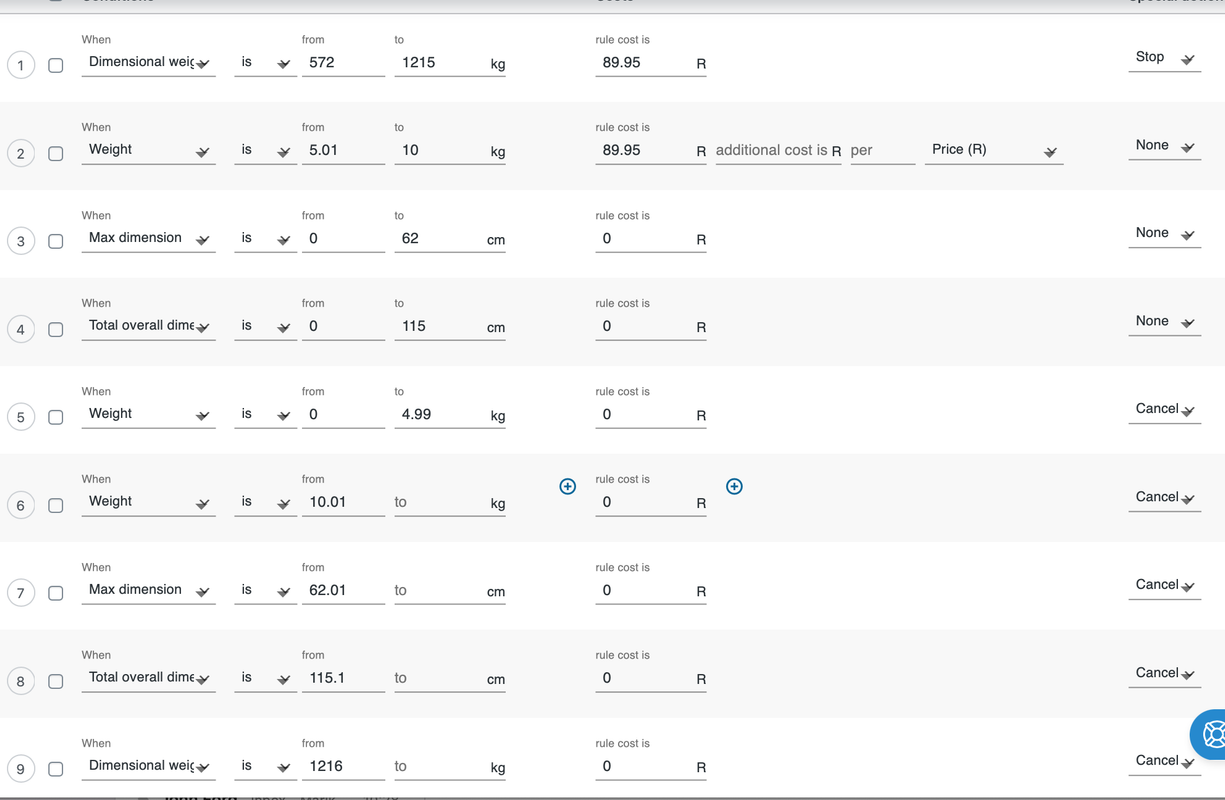Click rule 1 'from' field showing 572
1225x800 pixels.
(343, 62)
